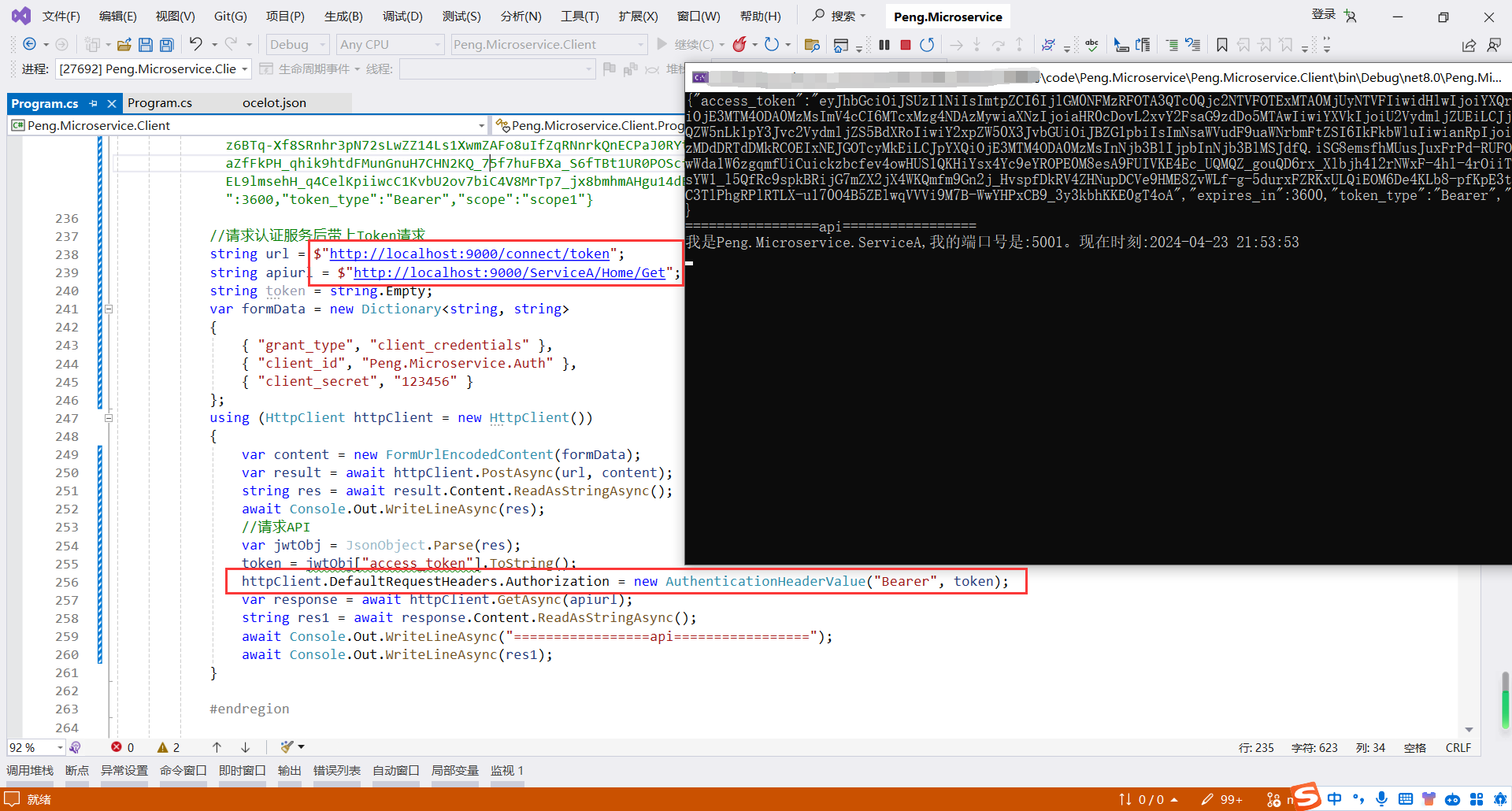The height and width of the screenshot is (811, 1512).
Task: Click the Chinese input mode indicator
Action: tap(1334, 799)
